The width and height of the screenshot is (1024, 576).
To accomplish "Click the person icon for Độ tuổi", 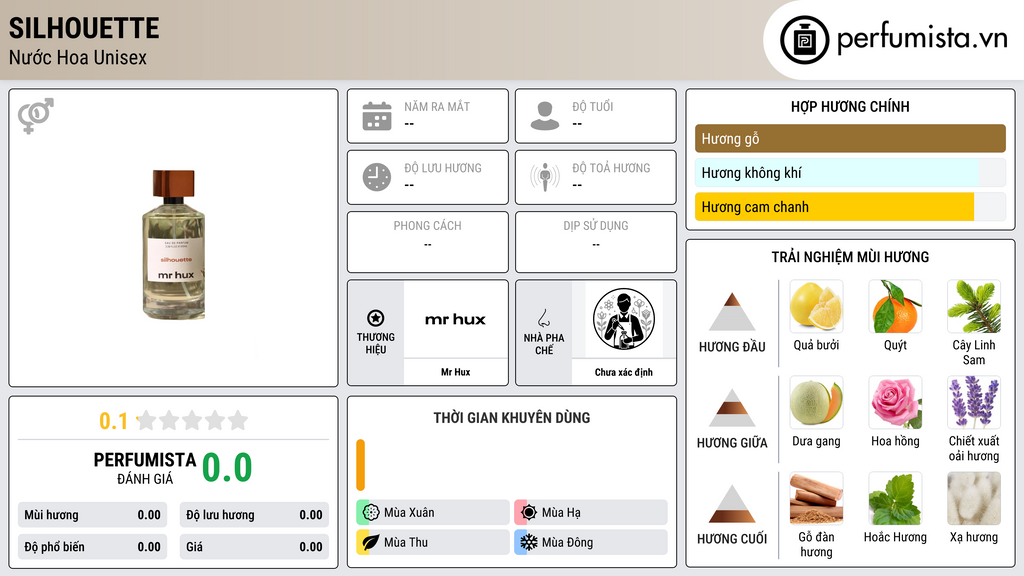I will point(545,116).
